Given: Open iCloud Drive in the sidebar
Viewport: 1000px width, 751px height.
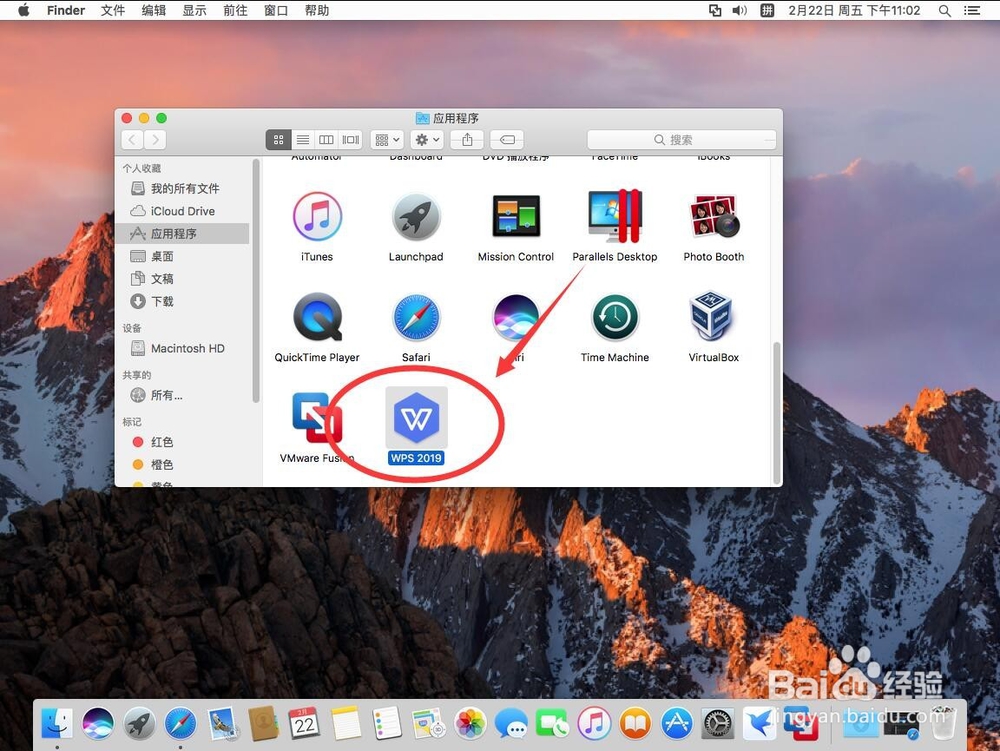Looking at the screenshot, I should pos(184,211).
